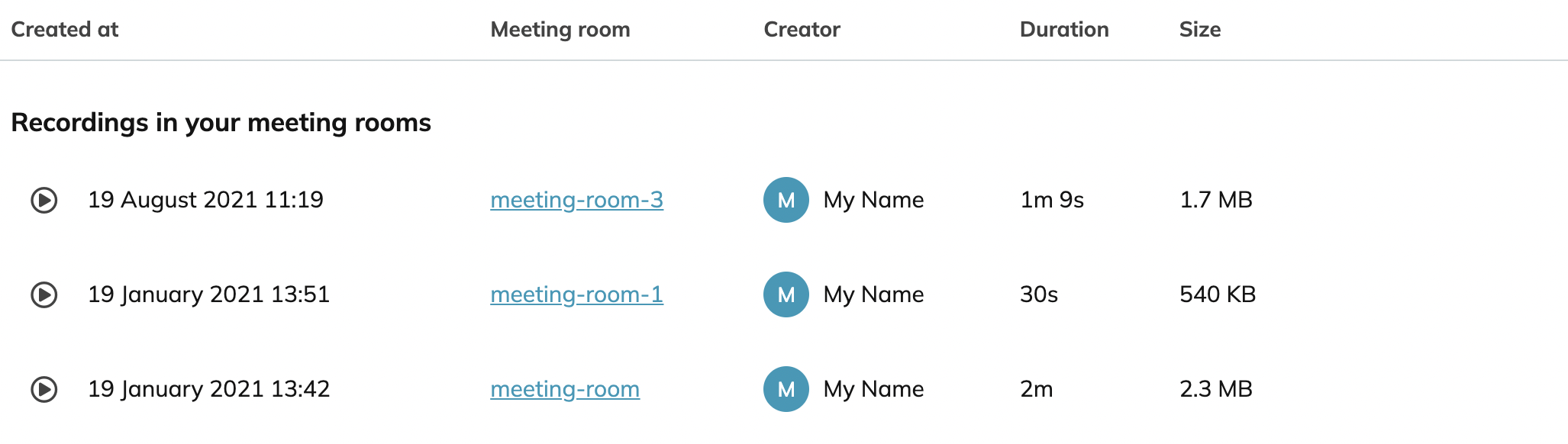Click the Duration column header
The height and width of the screenshot is (444, 1568).
tap(1064, 29)
